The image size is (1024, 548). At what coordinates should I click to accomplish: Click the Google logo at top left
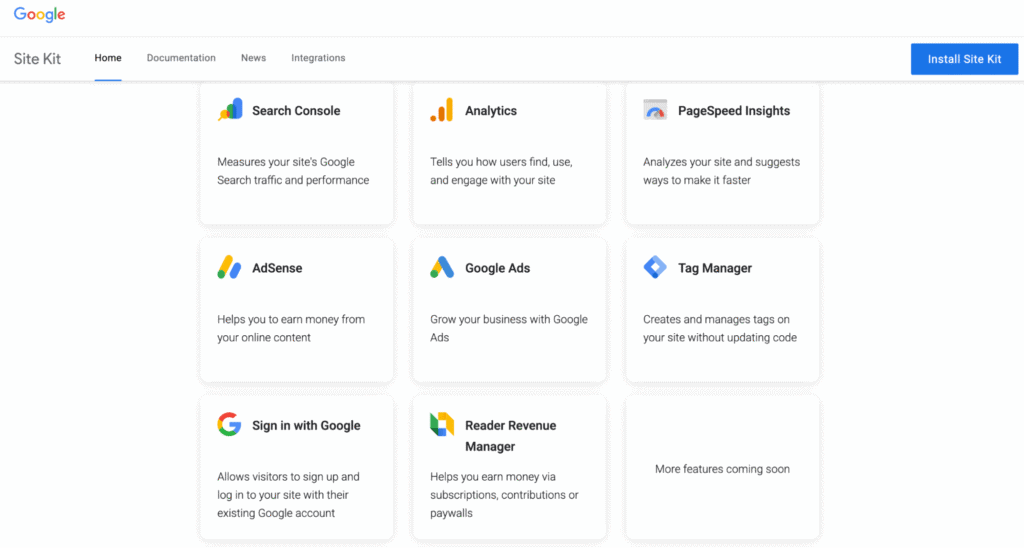click(x=39, y=15)
